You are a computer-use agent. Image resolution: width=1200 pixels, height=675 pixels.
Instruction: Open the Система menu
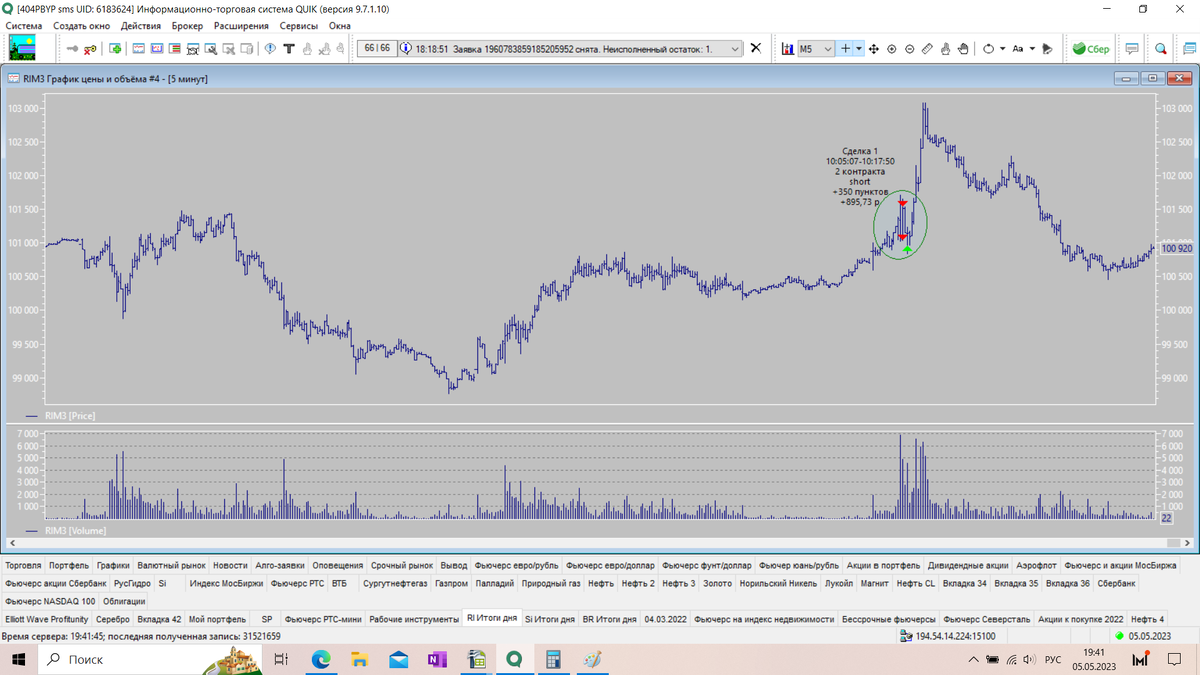click(x=24, y=25)
